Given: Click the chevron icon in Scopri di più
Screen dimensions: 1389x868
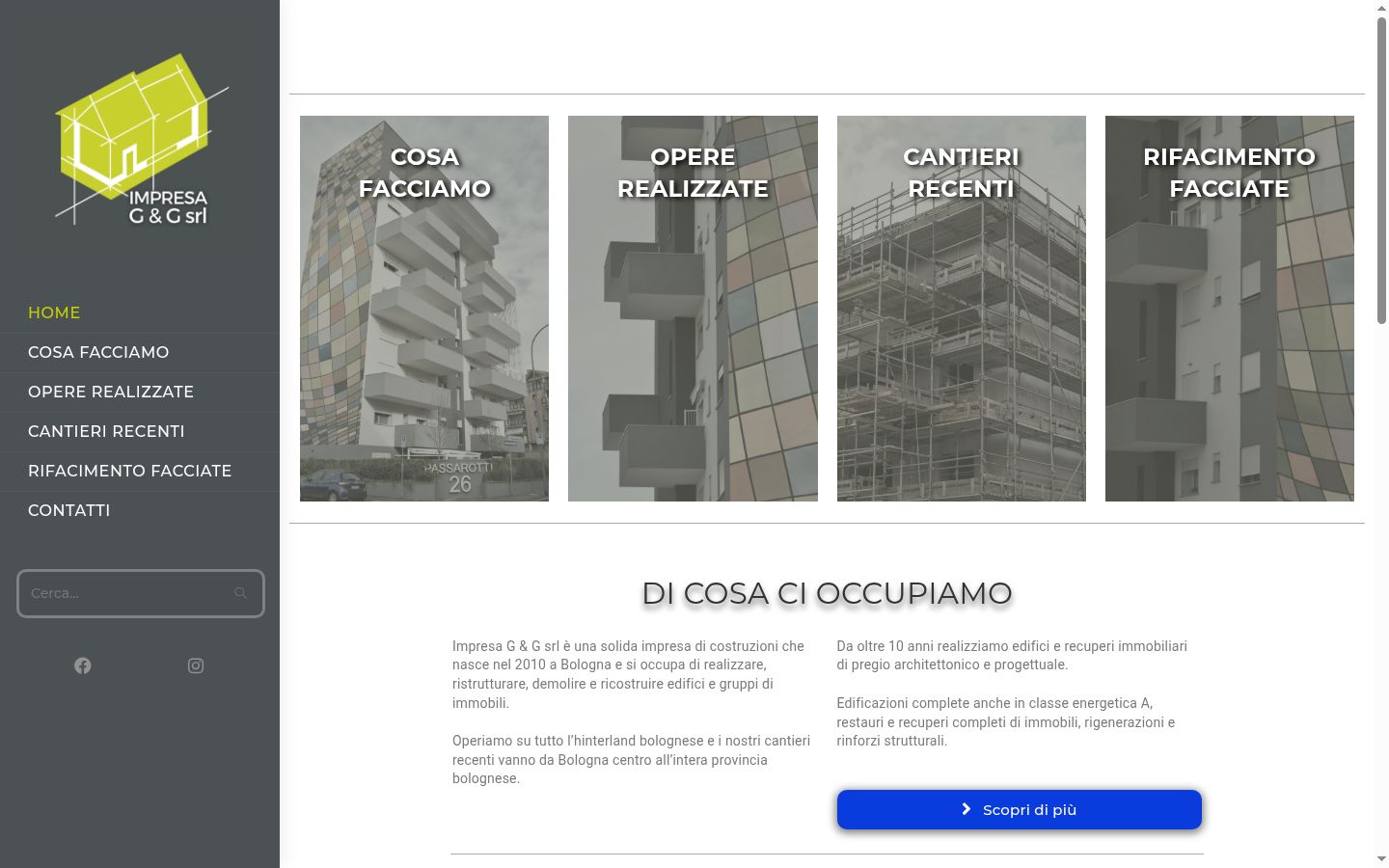Looking at the screenshot, I should 967,809.
